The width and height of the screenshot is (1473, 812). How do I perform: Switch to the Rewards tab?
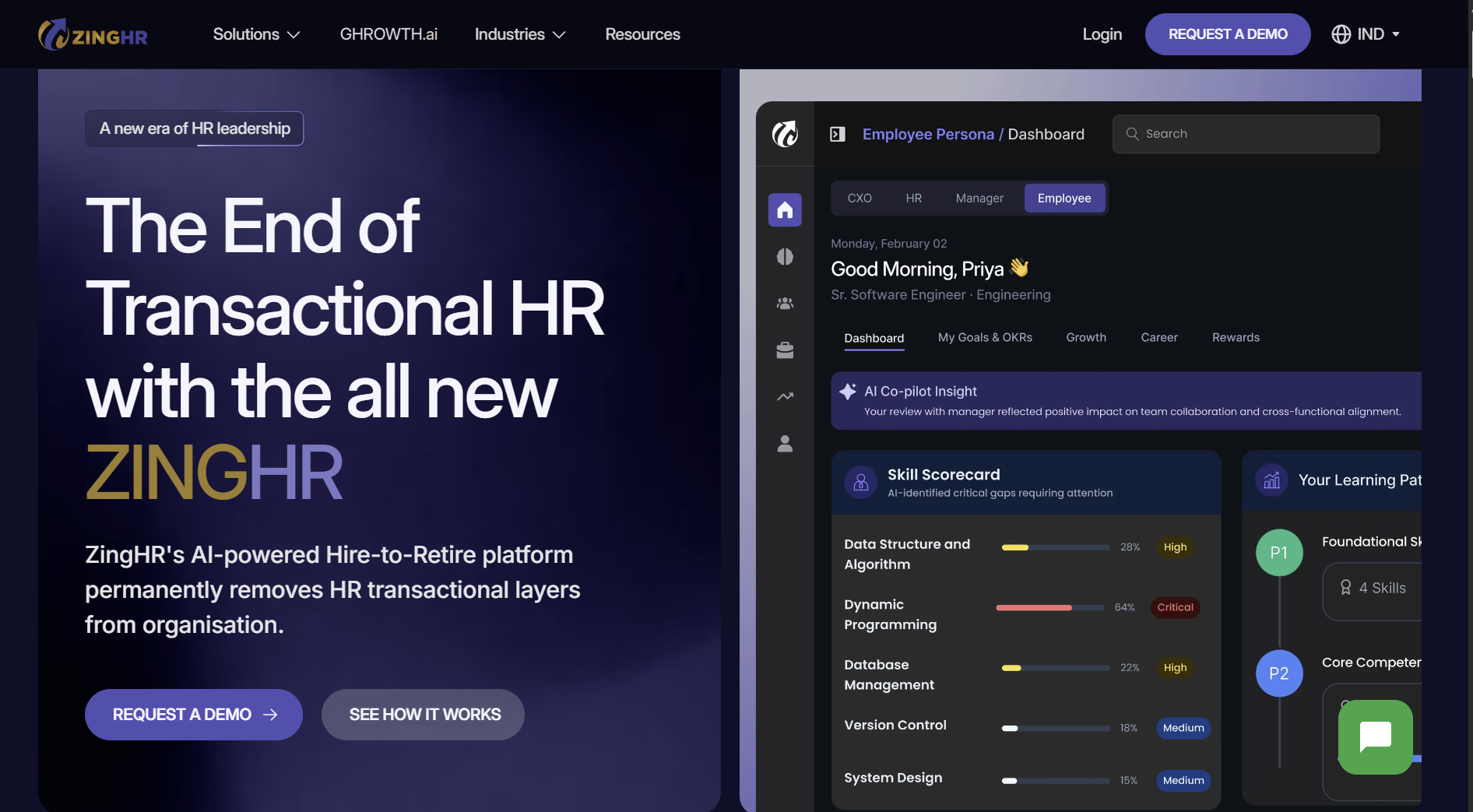tap(1236, 337)
